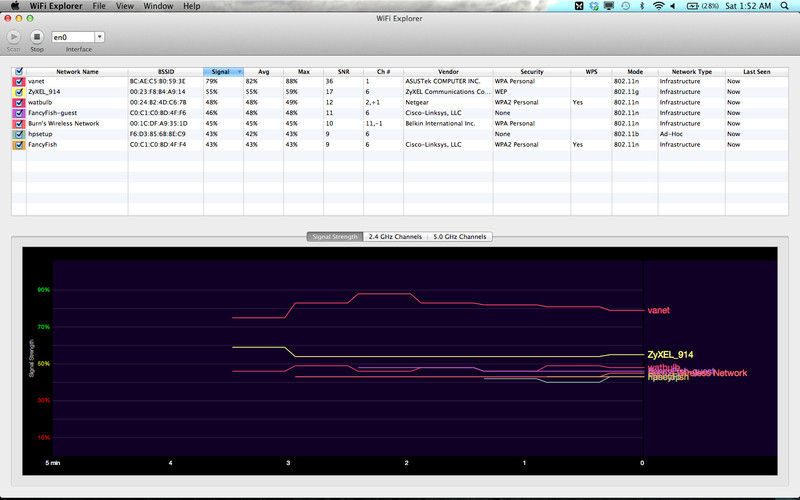This screenshot has width=800, height=500.
Task: Select the vanet network name cell
Action: pos(77,81)
